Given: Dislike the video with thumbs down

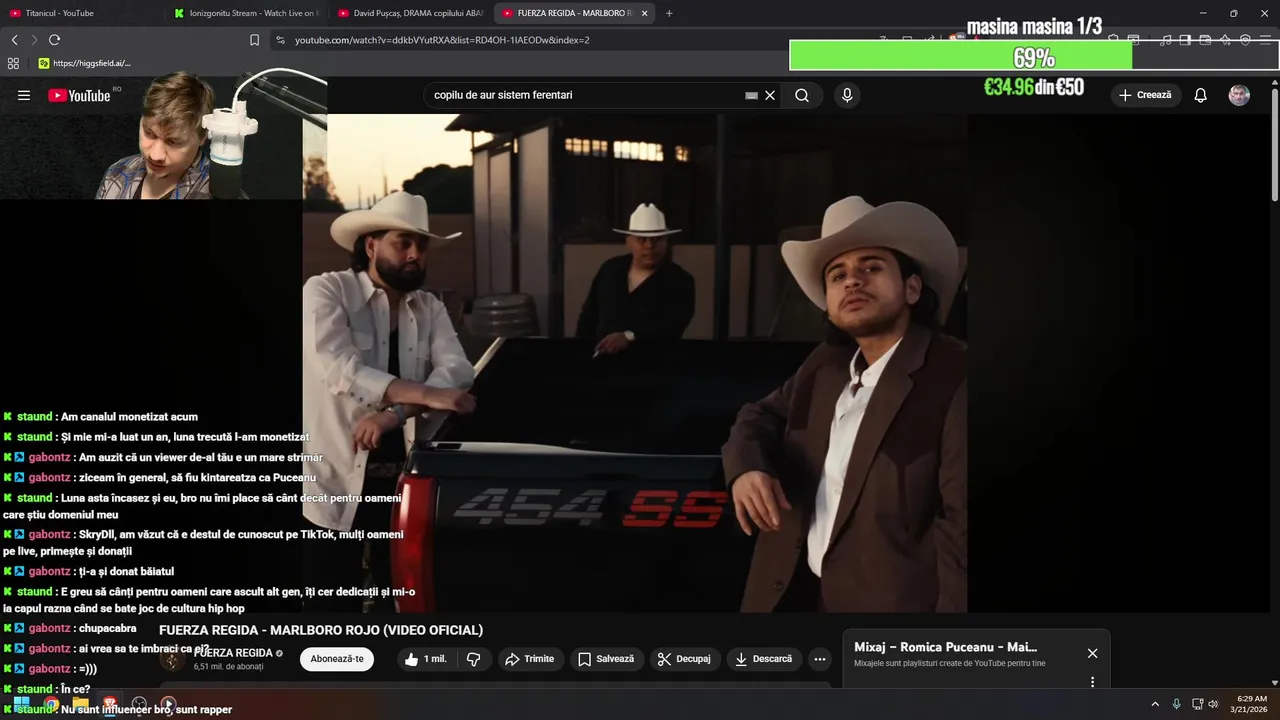Looking at the screenshot, I should tap(474, 659).
